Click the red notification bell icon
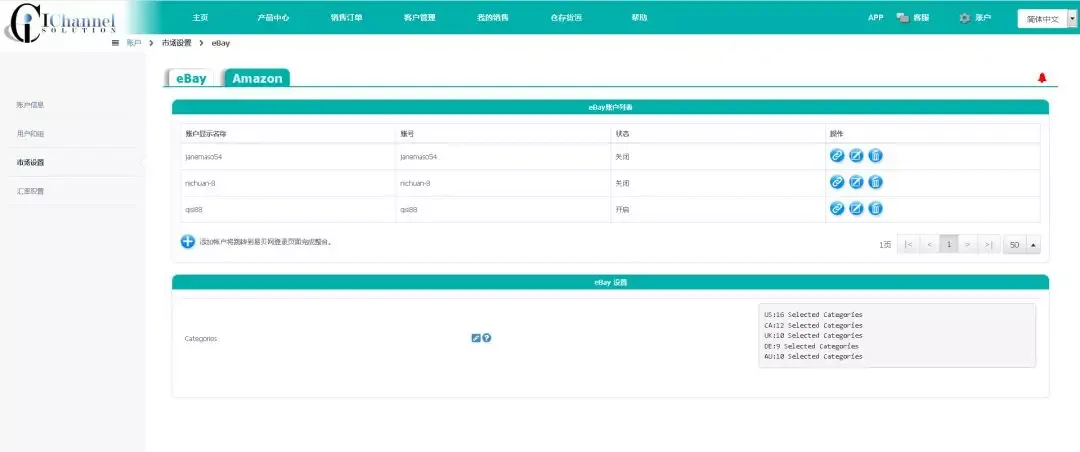1080x452 pixels. point(1042,79)
